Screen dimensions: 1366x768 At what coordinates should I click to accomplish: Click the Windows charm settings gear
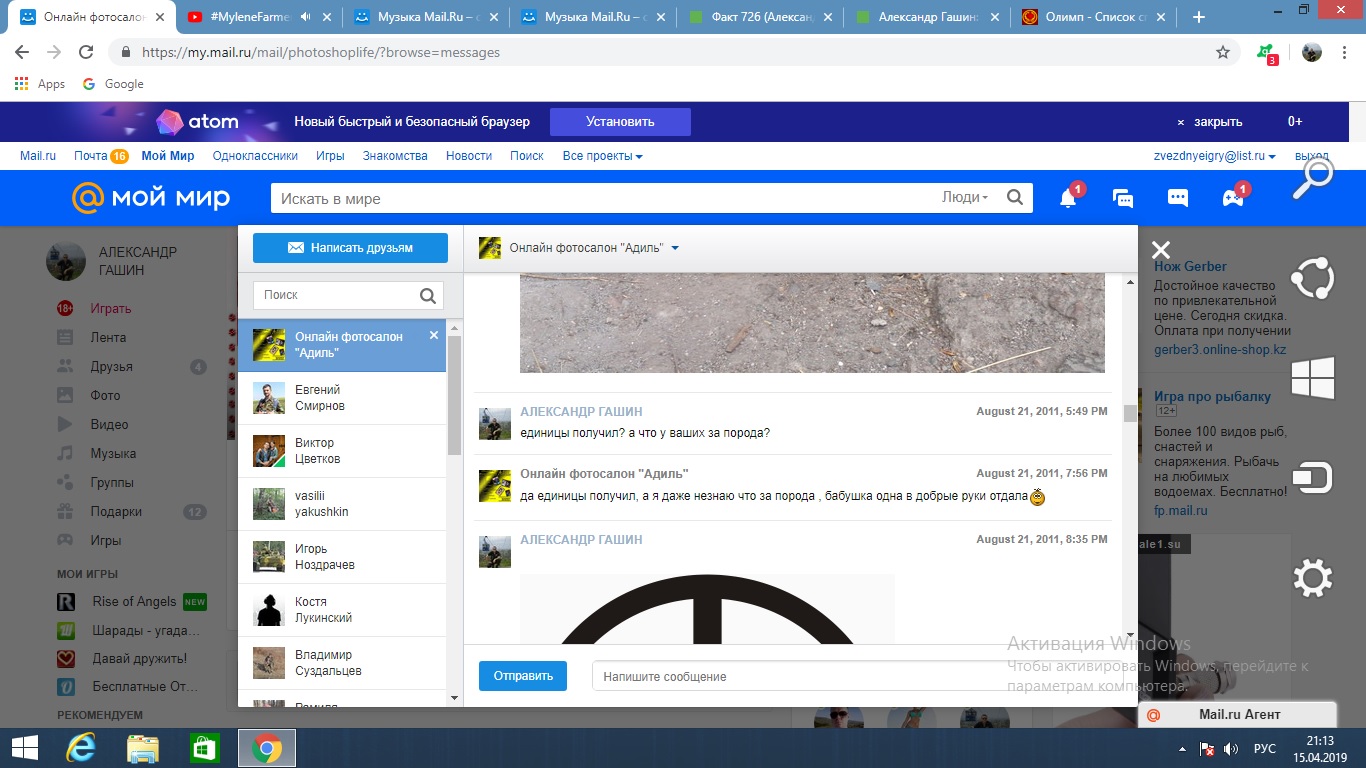coord(1313,578)
